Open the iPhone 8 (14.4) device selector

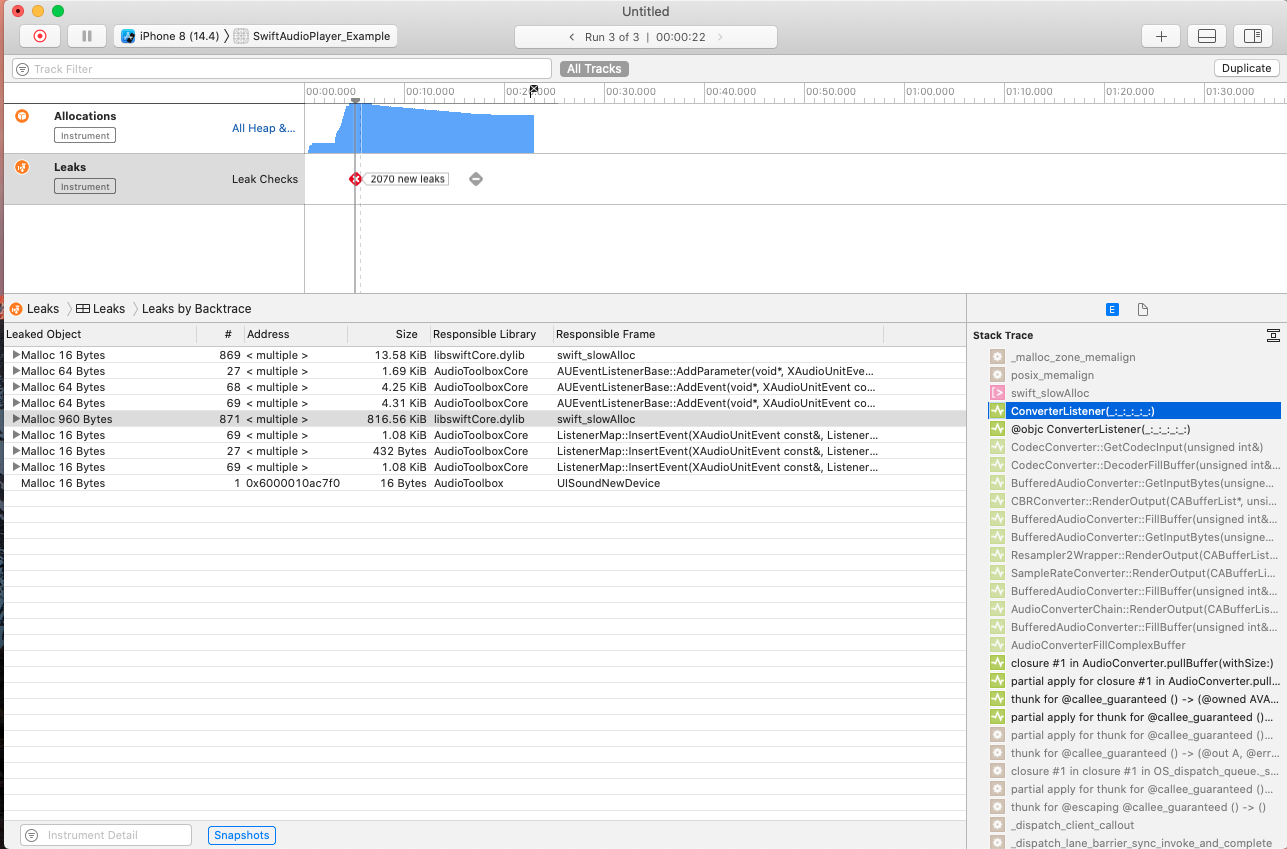pyautogui.click(x=170, y=36)
